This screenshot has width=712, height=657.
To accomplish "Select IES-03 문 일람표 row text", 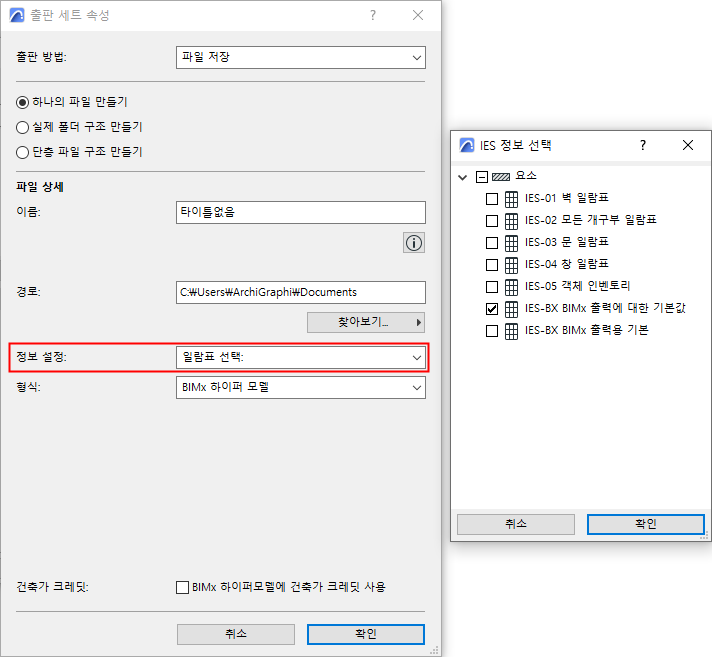I will [567, 242].
